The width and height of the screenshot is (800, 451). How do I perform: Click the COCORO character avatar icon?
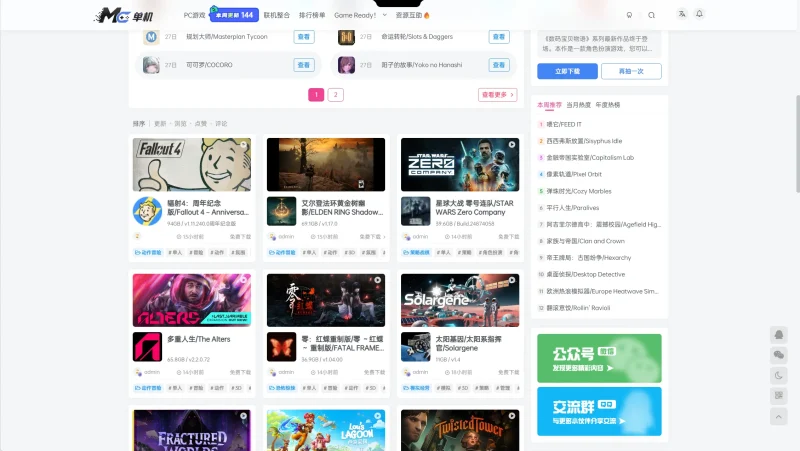(x=151, y=65)
